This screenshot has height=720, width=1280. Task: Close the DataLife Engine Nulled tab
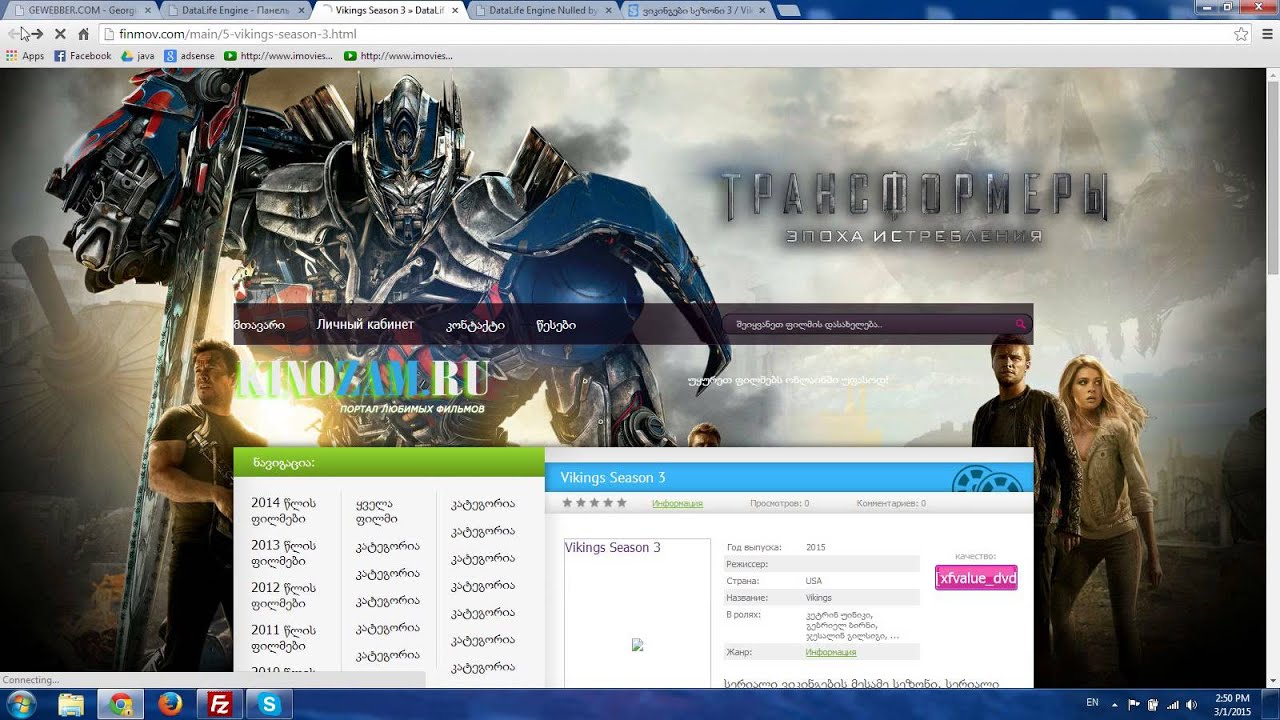coord(610,10)
